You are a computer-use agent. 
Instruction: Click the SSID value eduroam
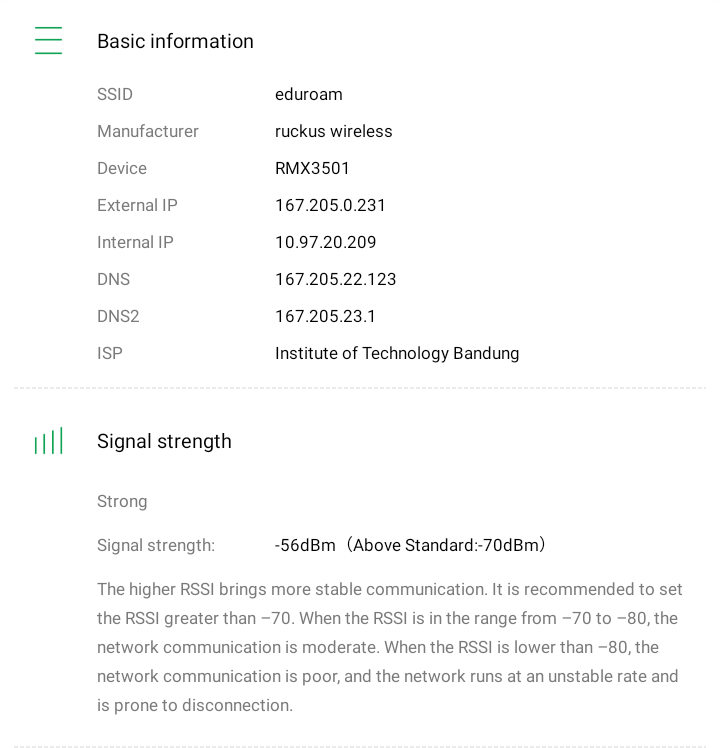(308, 94)
